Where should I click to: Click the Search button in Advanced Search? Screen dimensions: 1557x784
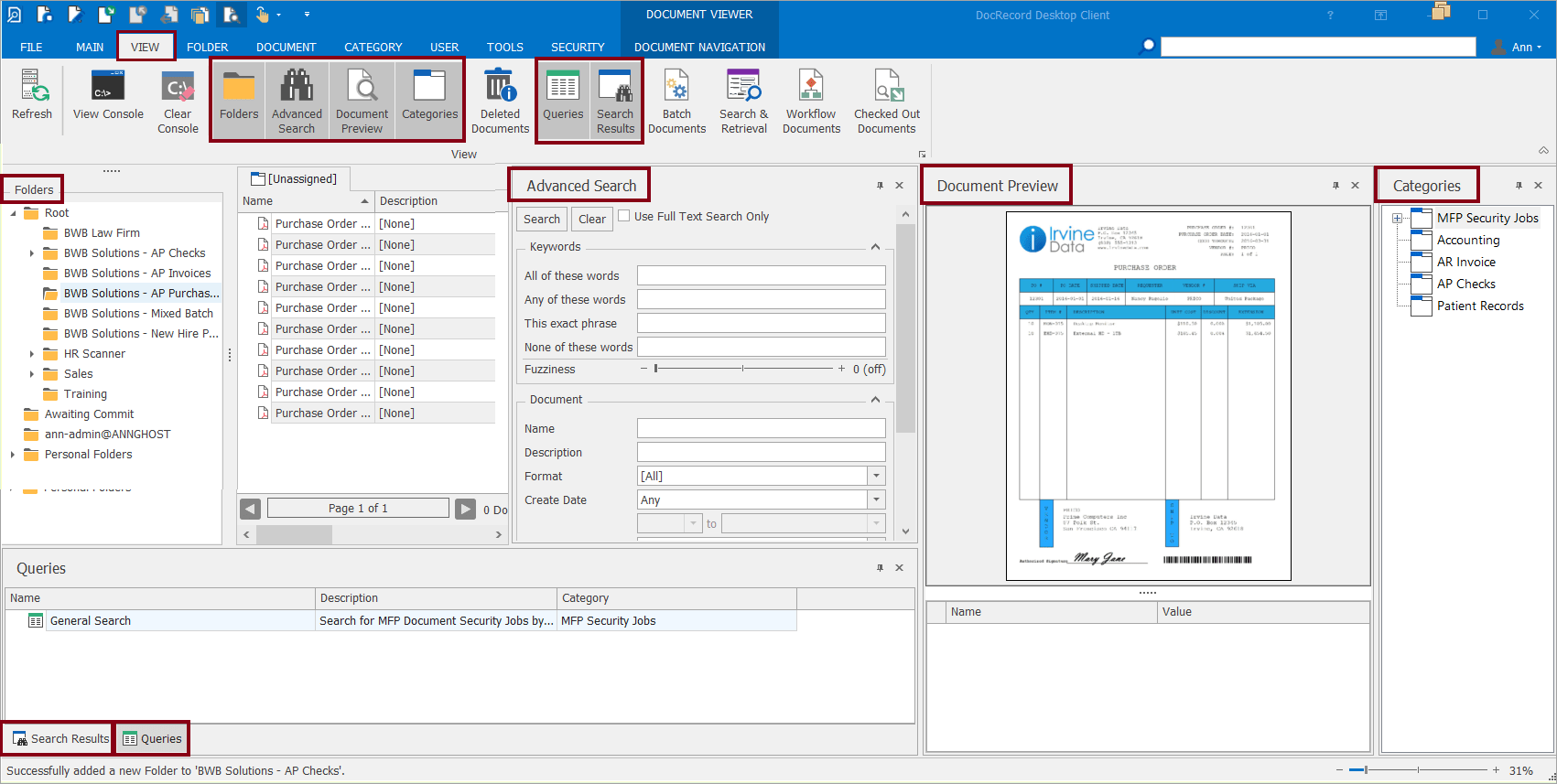[x=542, y=219]
